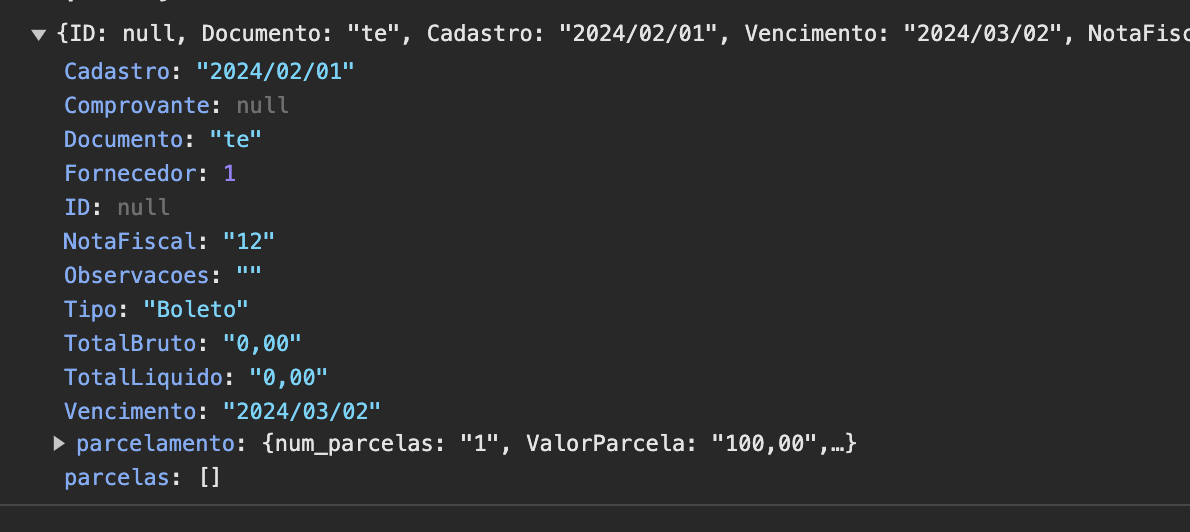Expand the parcelamento object arrow
This screenshot has height=532, width=1190.
point(59,443)
